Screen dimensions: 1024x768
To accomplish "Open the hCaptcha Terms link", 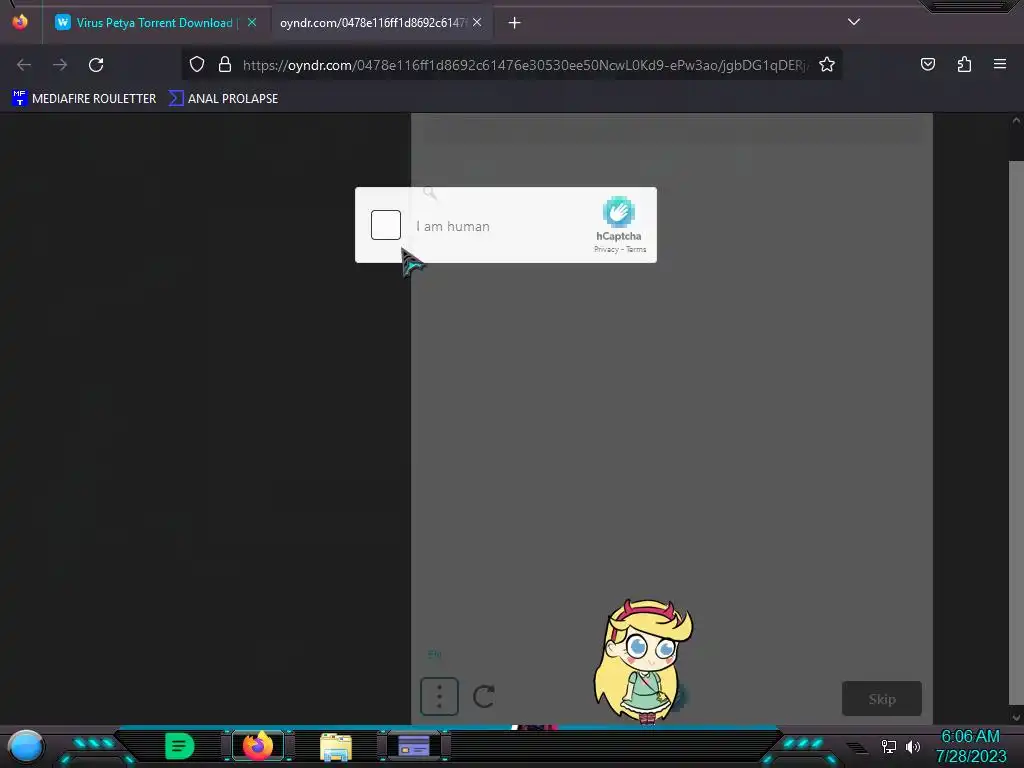I will tap(636, 249).
